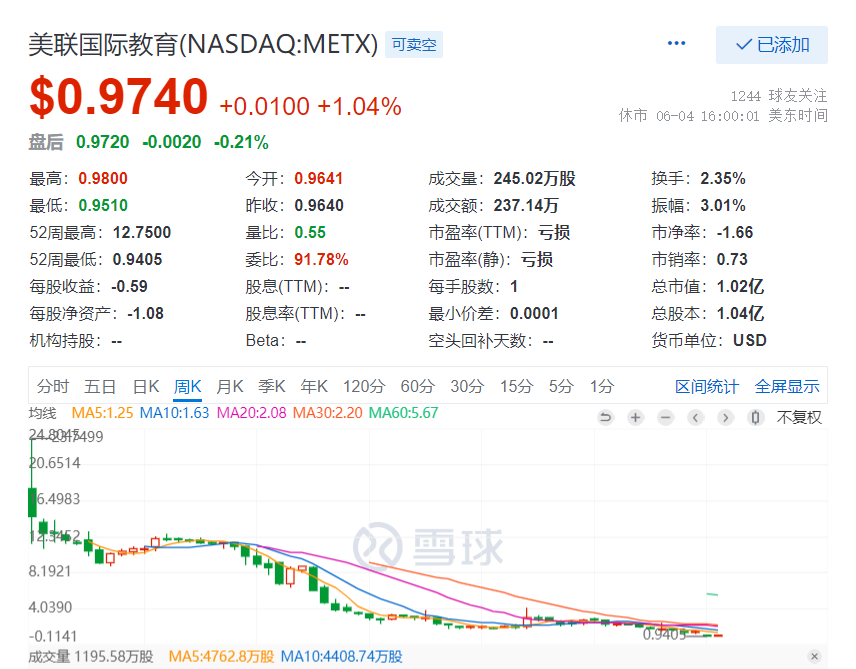Click the 可卖空 tag

pyautogui.click(x=414, y=45)
